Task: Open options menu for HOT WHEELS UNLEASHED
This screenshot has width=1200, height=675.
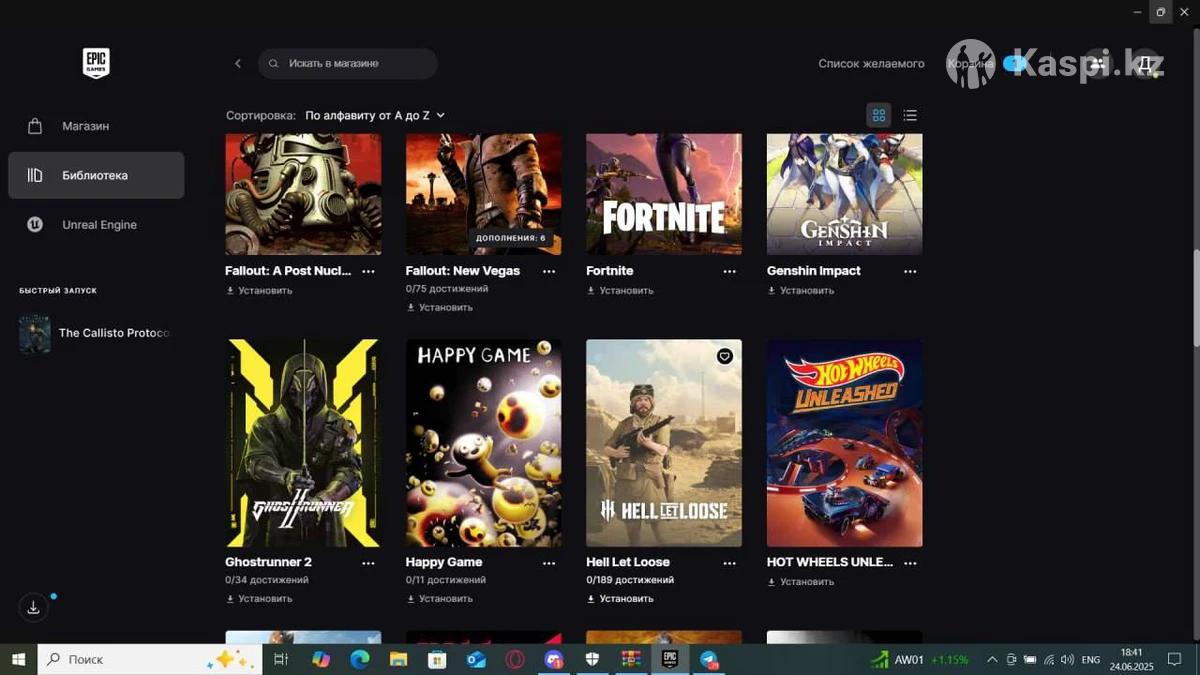Action: point(910,563)
